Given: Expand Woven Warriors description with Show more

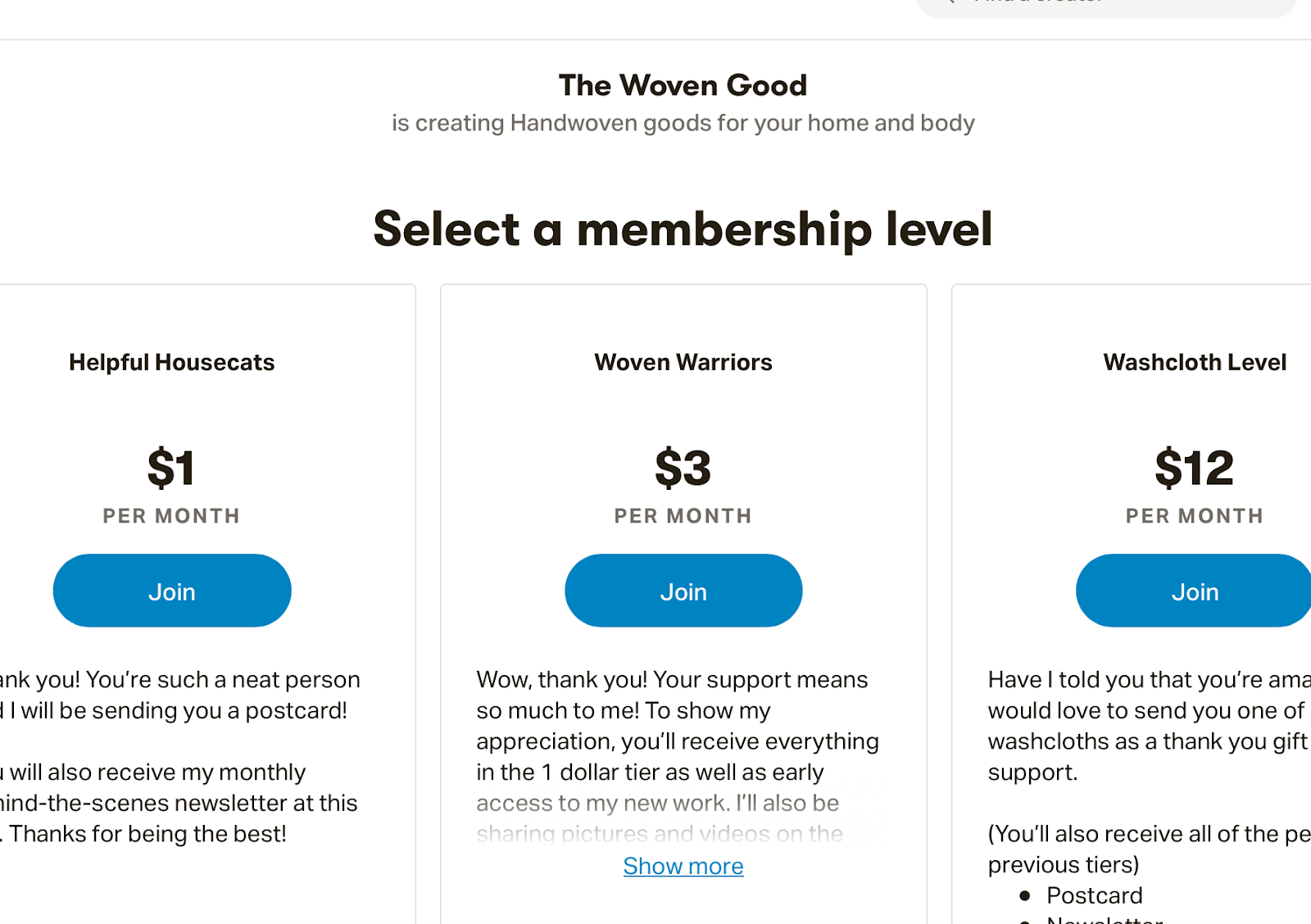Looking at the screenshot, I should pyautogui.click(x=683, y=866).
